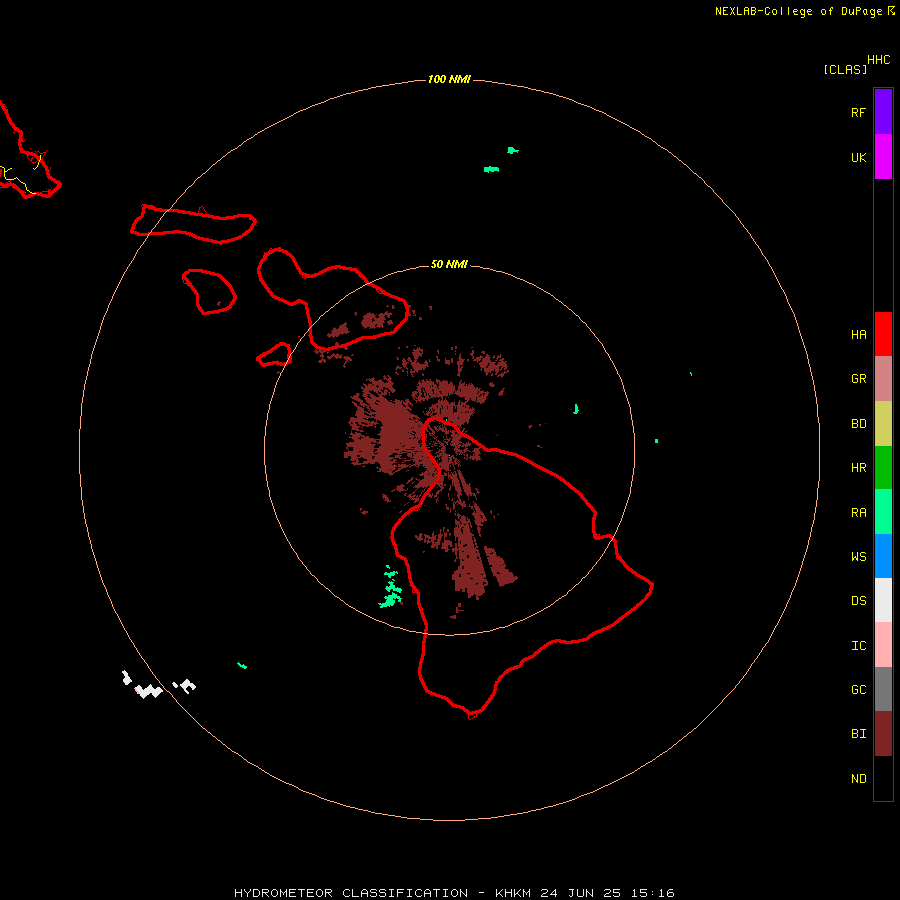Screen dimensions: 900x900
Task: Click the brown BI legend swatch
Action: 883,734
